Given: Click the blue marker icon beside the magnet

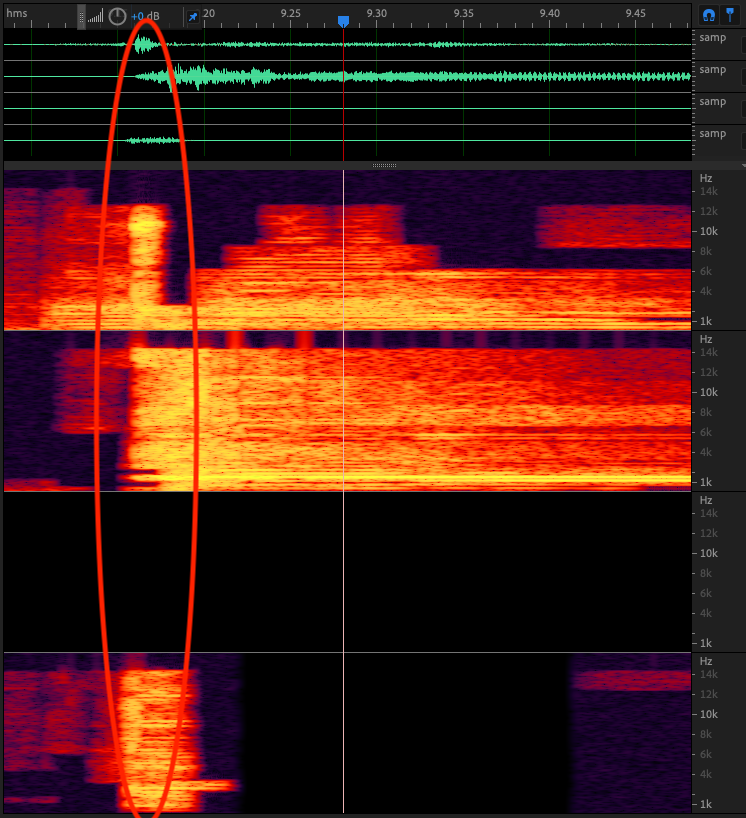Looking at the screenshot, I should pos(731,15).
